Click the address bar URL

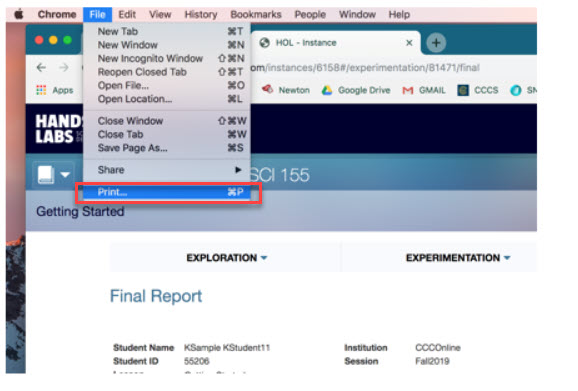(x=365, y=68)
